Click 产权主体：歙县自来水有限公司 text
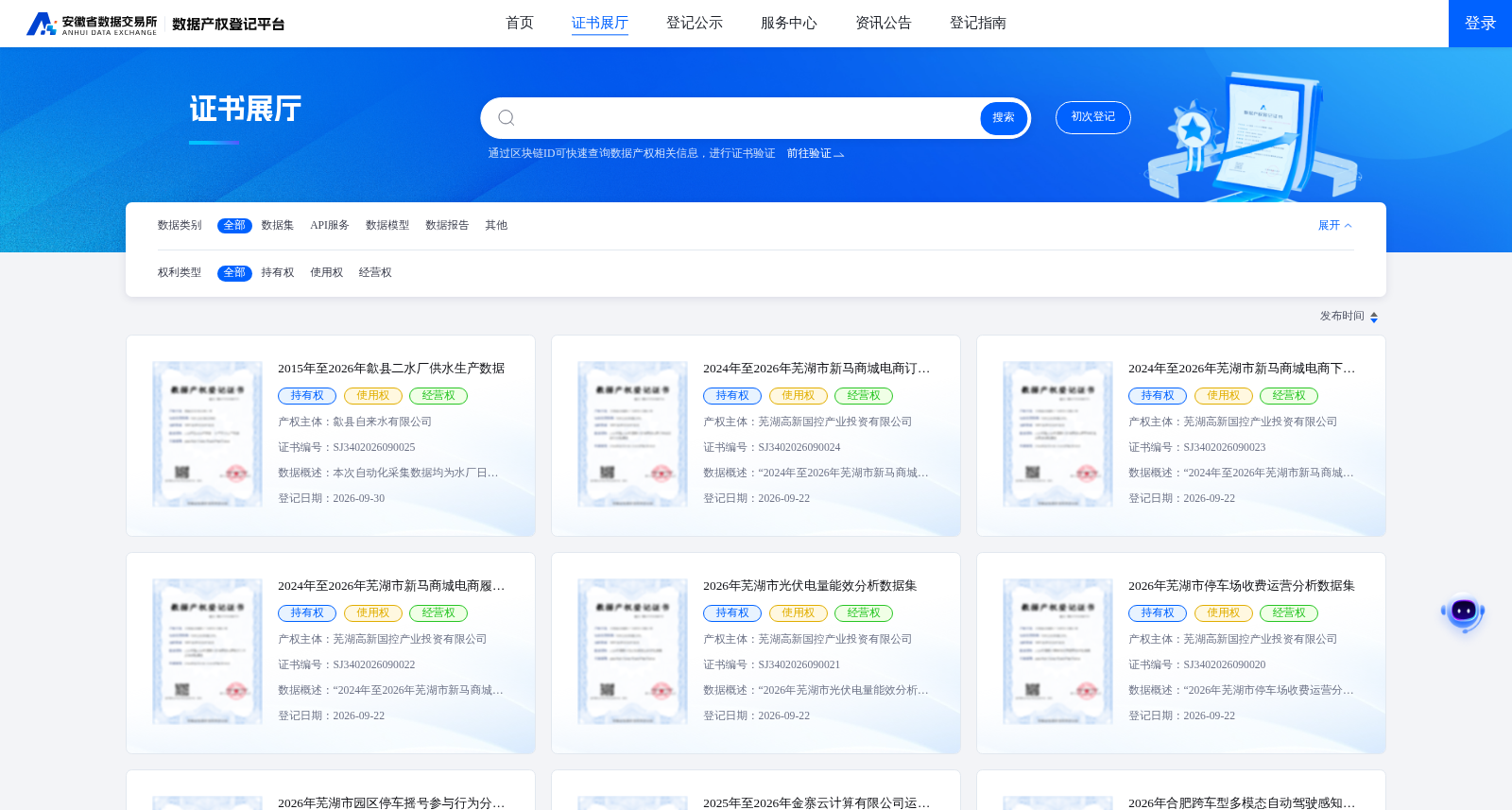This screenshot has width=1512, height=810. pos(355,422)
